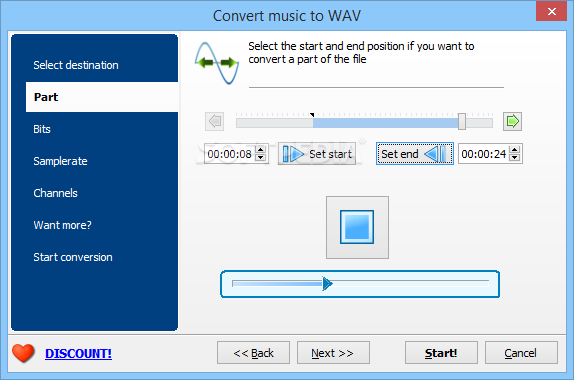
Task: Decrease start time 00:00:08 with down arrow
Action: pyautogui.click(x=261, y=158)
